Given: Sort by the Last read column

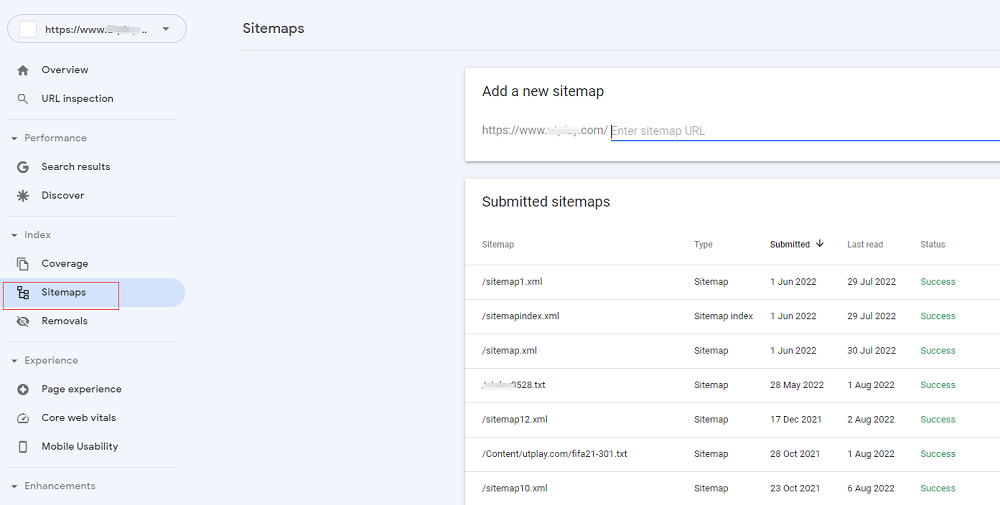Looking at the screenshot, I should pos(865,244).
